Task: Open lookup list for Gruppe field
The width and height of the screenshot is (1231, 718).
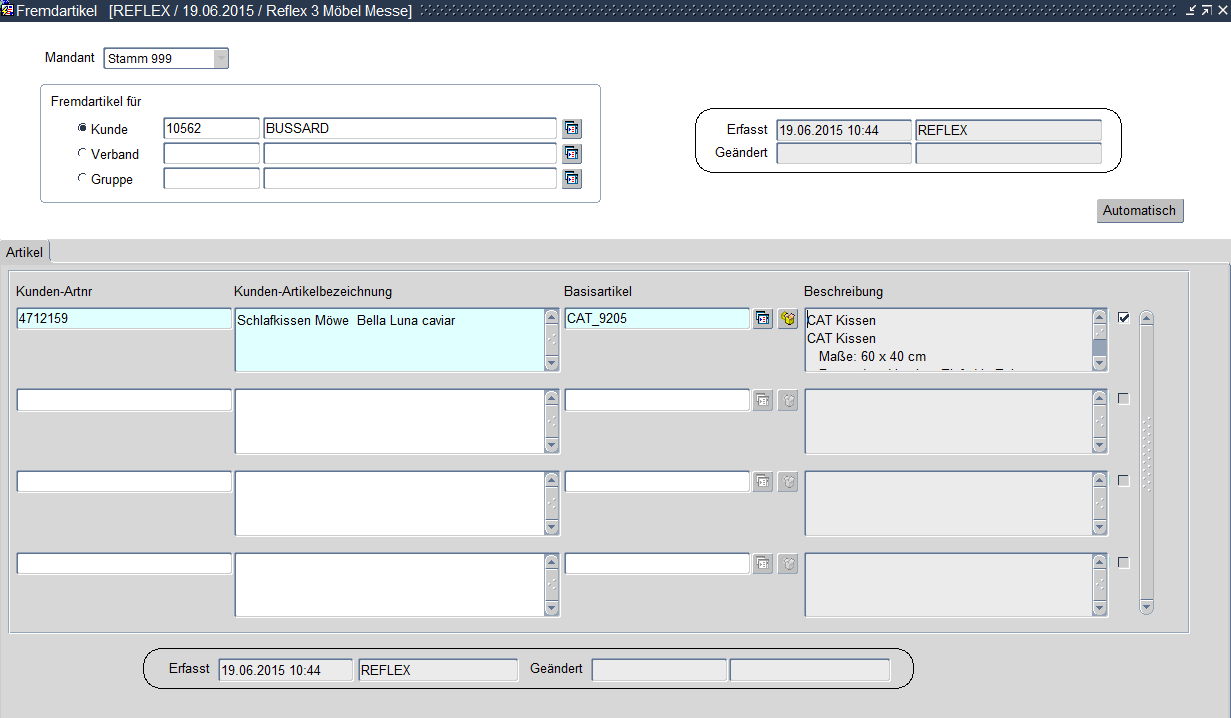Action: coord(572,179)
